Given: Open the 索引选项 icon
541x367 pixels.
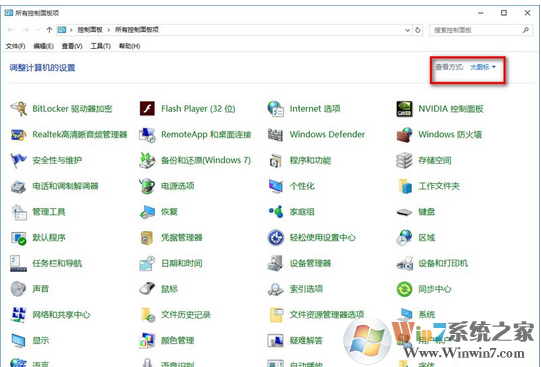Looking at the screenshot, I should click(x=276, y=289).
